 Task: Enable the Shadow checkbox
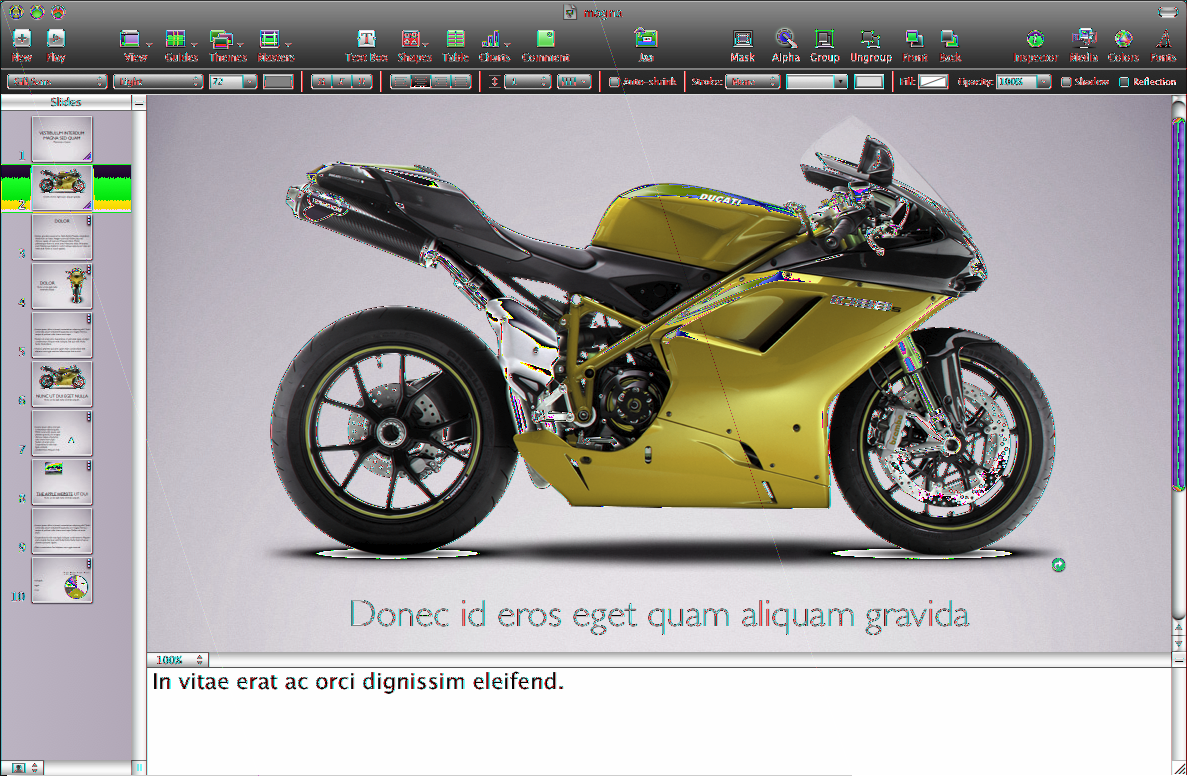tap(1066, 82)
